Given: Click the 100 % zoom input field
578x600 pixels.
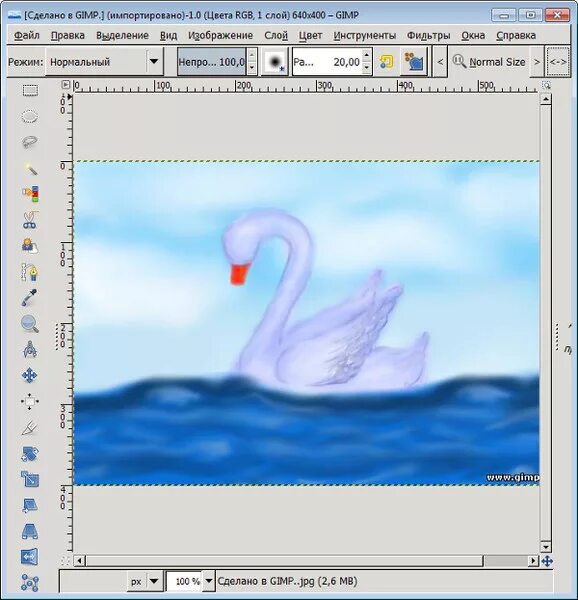Looking at the screenshot, I should pos(184,581).
